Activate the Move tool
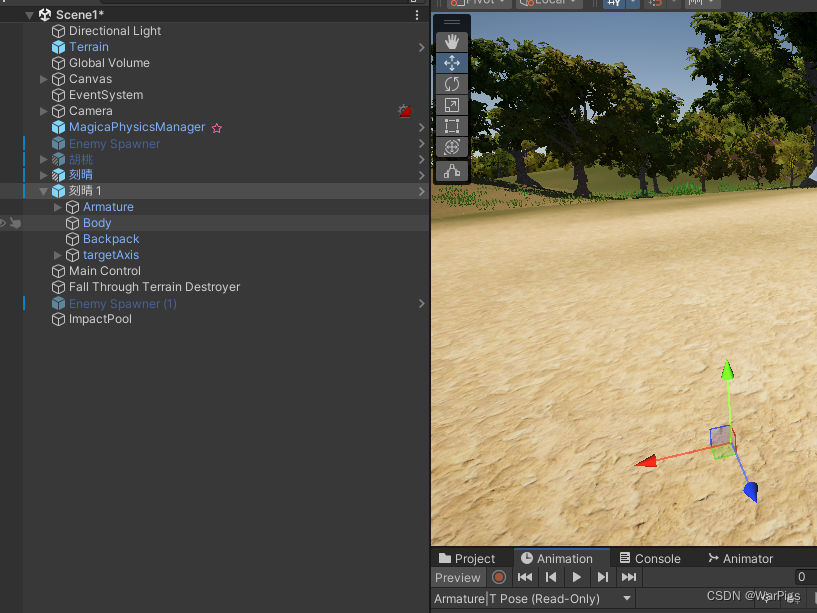817x613 pixels. [x=451, y=62]
